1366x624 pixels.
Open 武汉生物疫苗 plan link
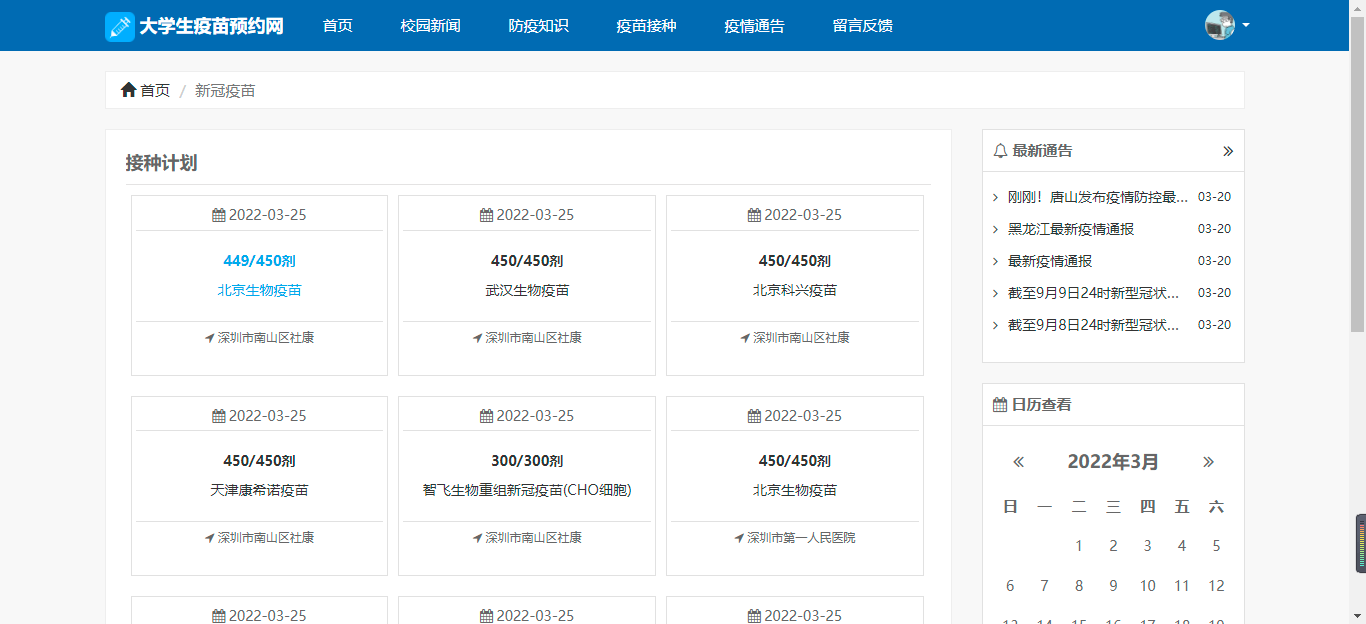pos(527,291)
